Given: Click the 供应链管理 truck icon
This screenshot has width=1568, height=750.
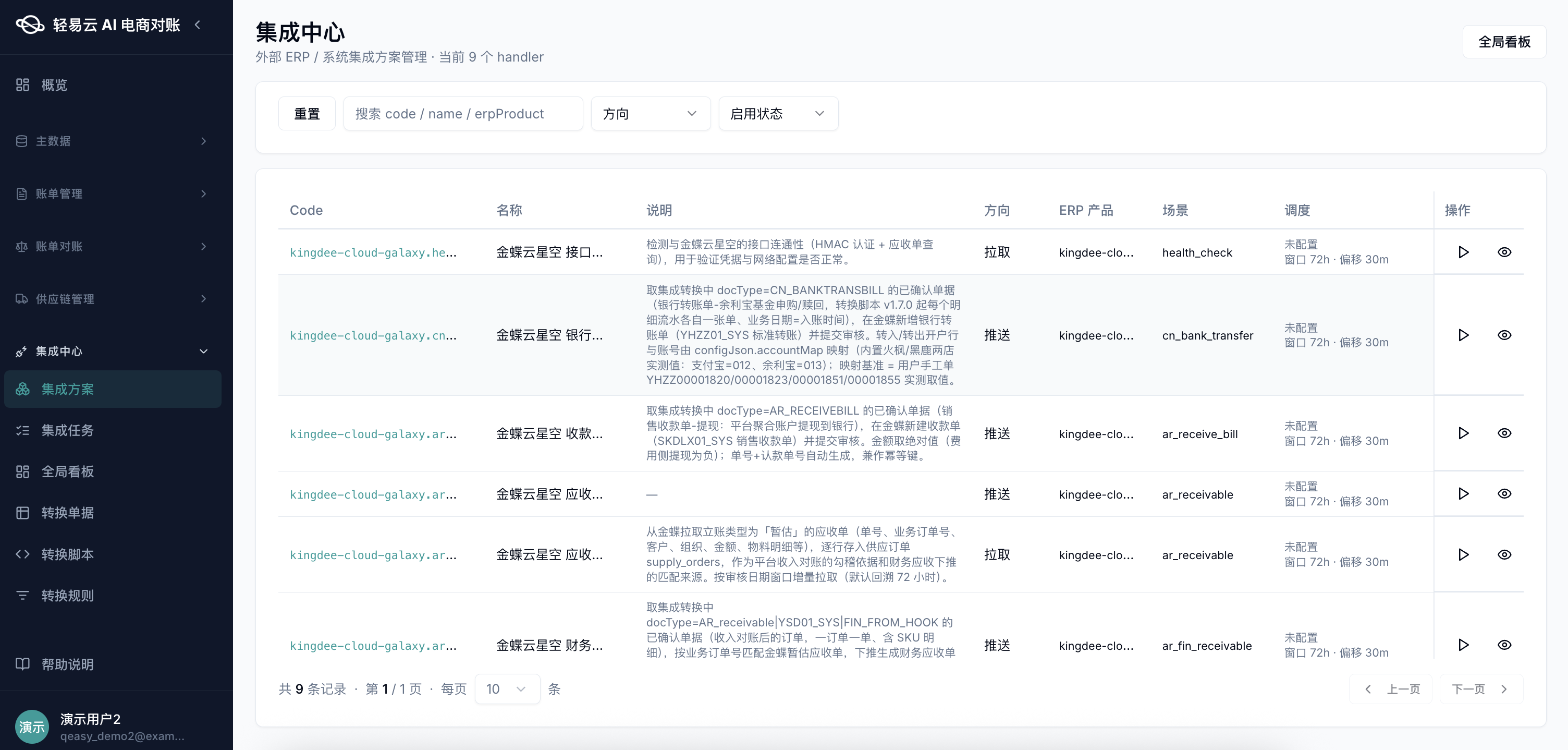Looking at the screenshot, I should click(x=21, y=298).
